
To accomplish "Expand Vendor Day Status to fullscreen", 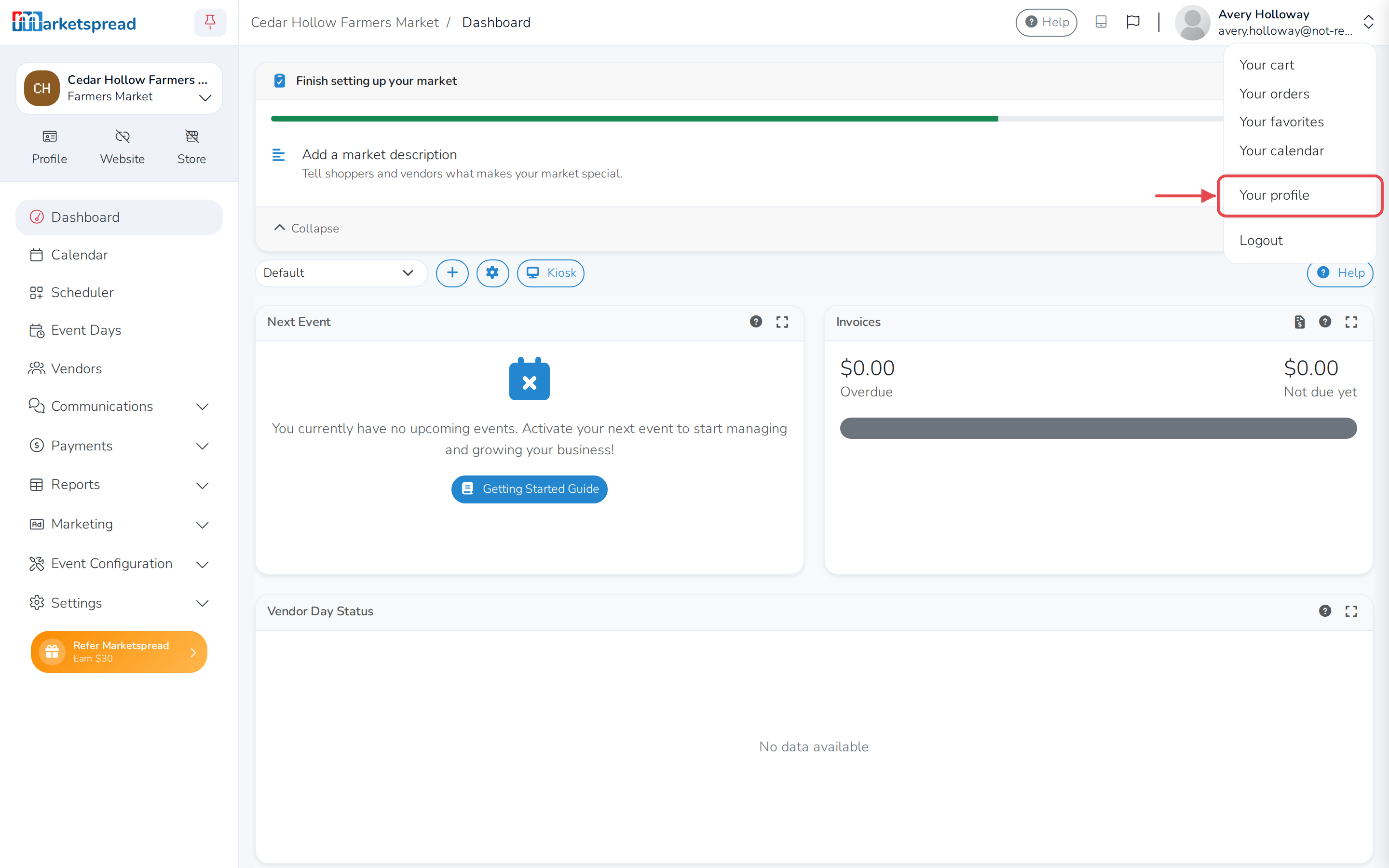I will (x=1351, y=611).
